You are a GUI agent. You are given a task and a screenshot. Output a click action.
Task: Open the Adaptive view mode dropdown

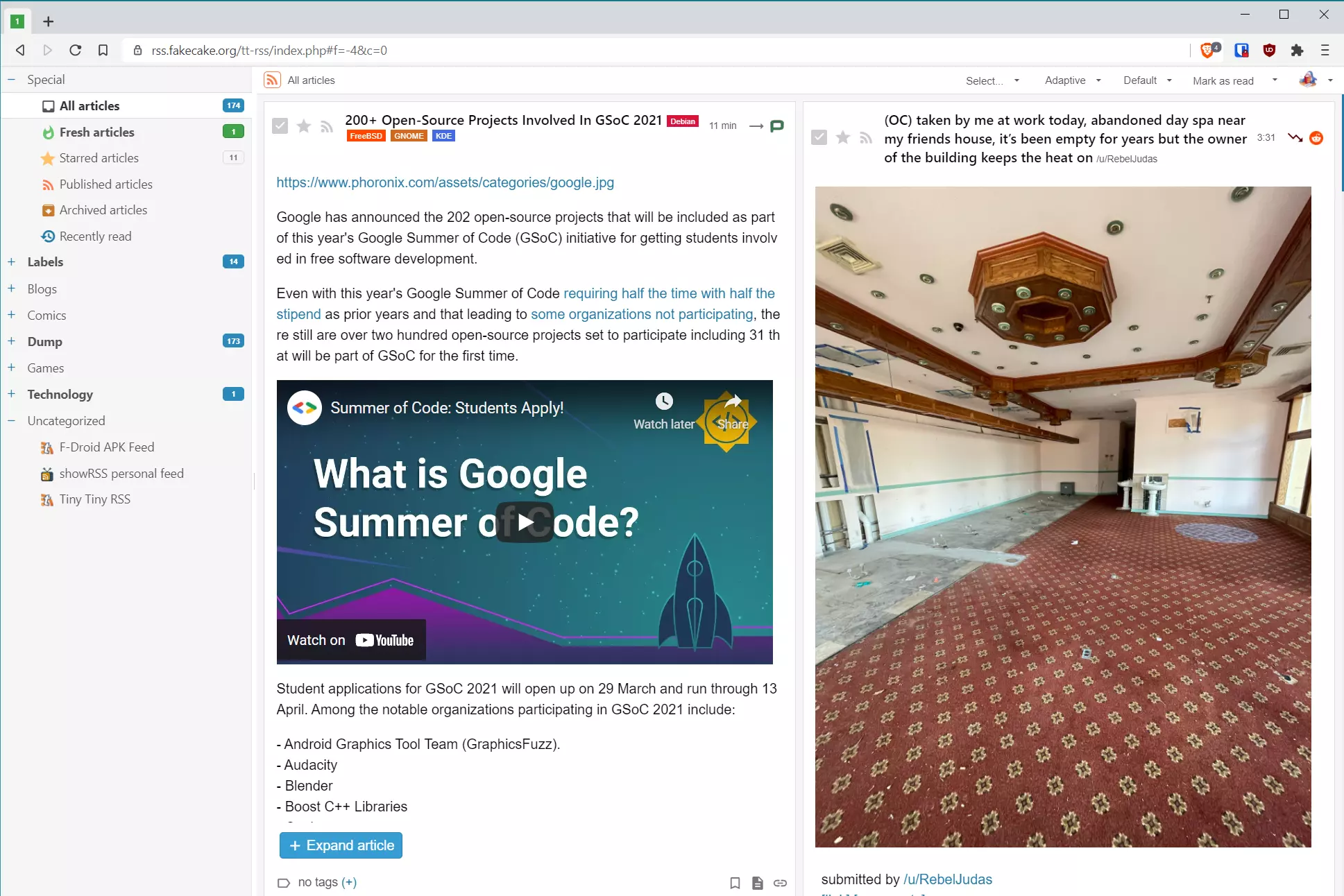(1073, 80)
